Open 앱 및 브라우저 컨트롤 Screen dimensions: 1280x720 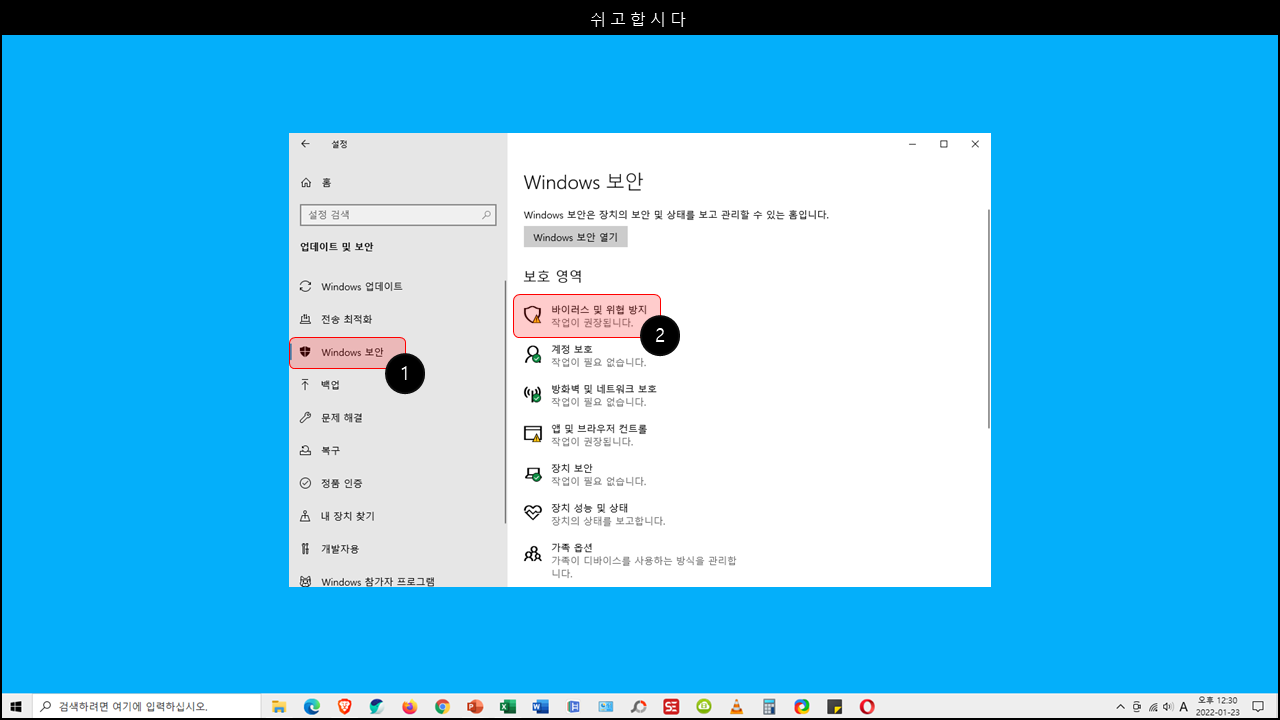[586, 435]
